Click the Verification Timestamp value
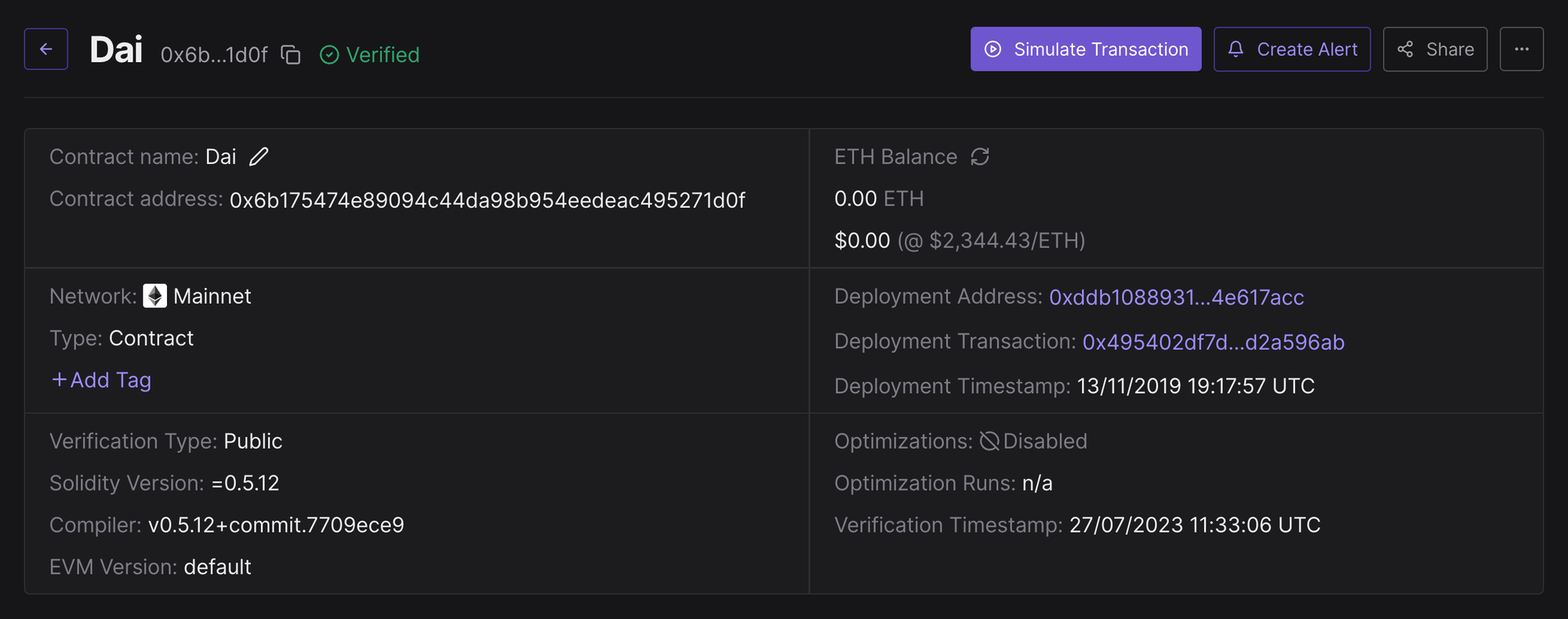The image size is (1568, 619). click(x=1195, y=525)
